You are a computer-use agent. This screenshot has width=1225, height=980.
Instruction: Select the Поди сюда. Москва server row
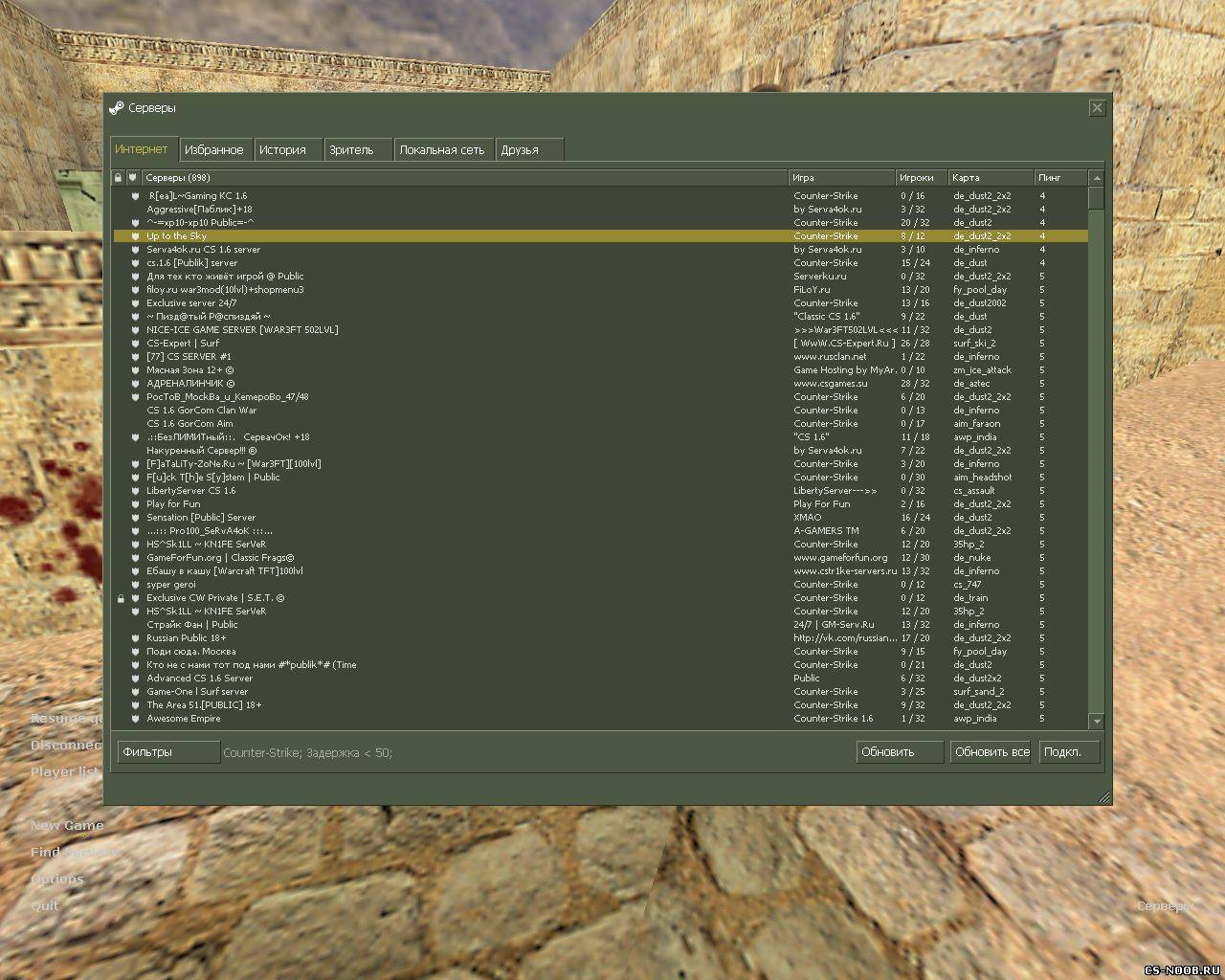pos(601,652)
